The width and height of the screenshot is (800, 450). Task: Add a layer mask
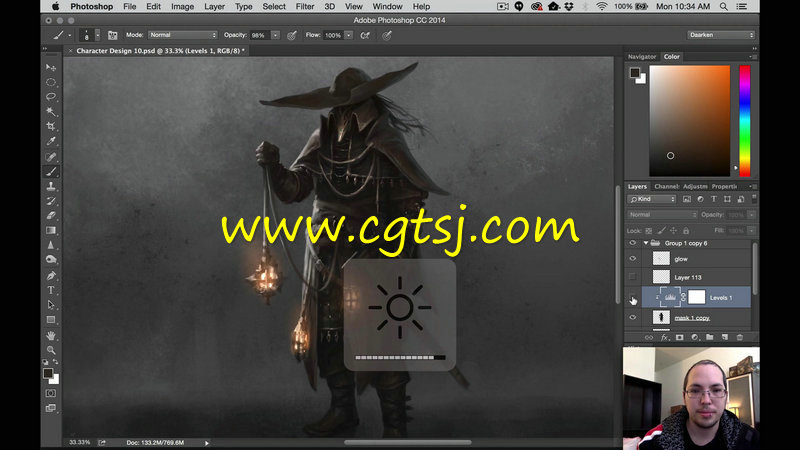point(680,337)
